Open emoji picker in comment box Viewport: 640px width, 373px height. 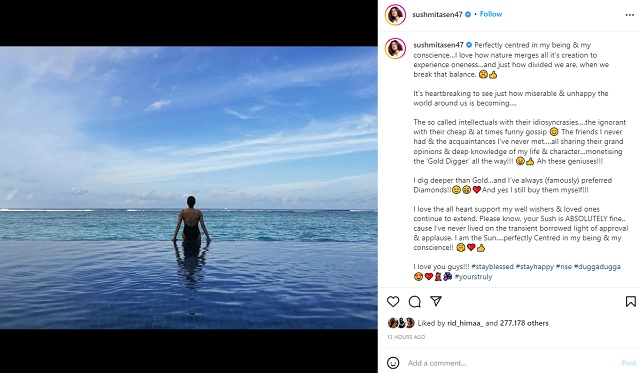click(x=393, y=363)
